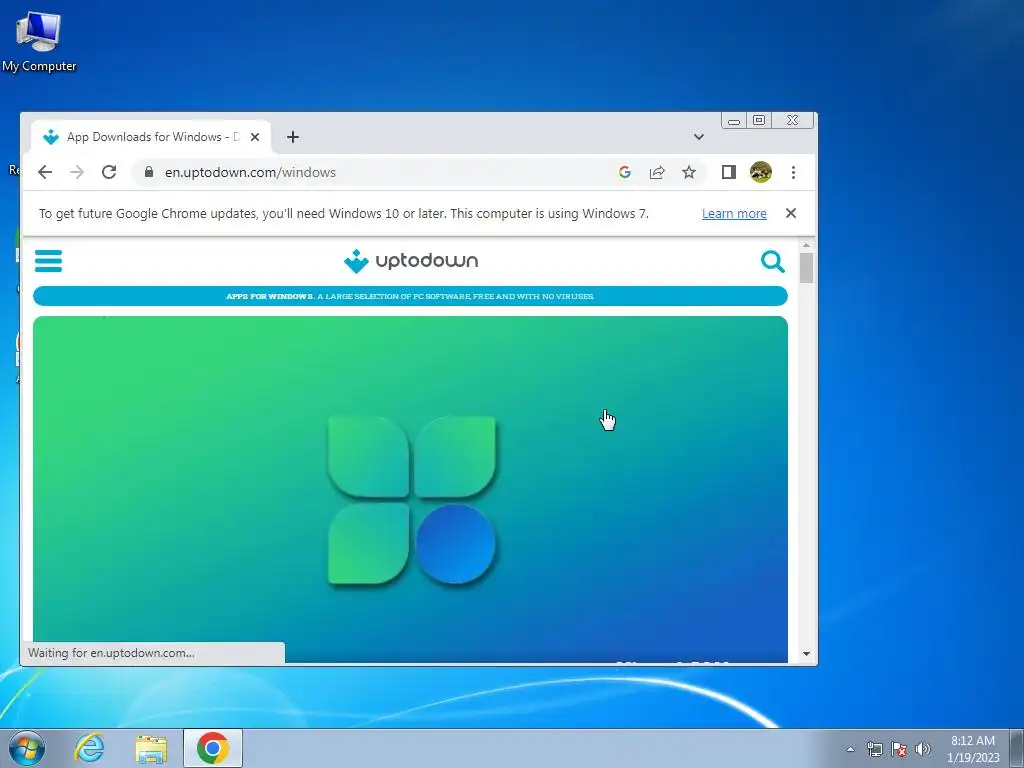This screenshot has width=1024, height=768.
Task: Reload the current page
Action: (x=109, y=172)
